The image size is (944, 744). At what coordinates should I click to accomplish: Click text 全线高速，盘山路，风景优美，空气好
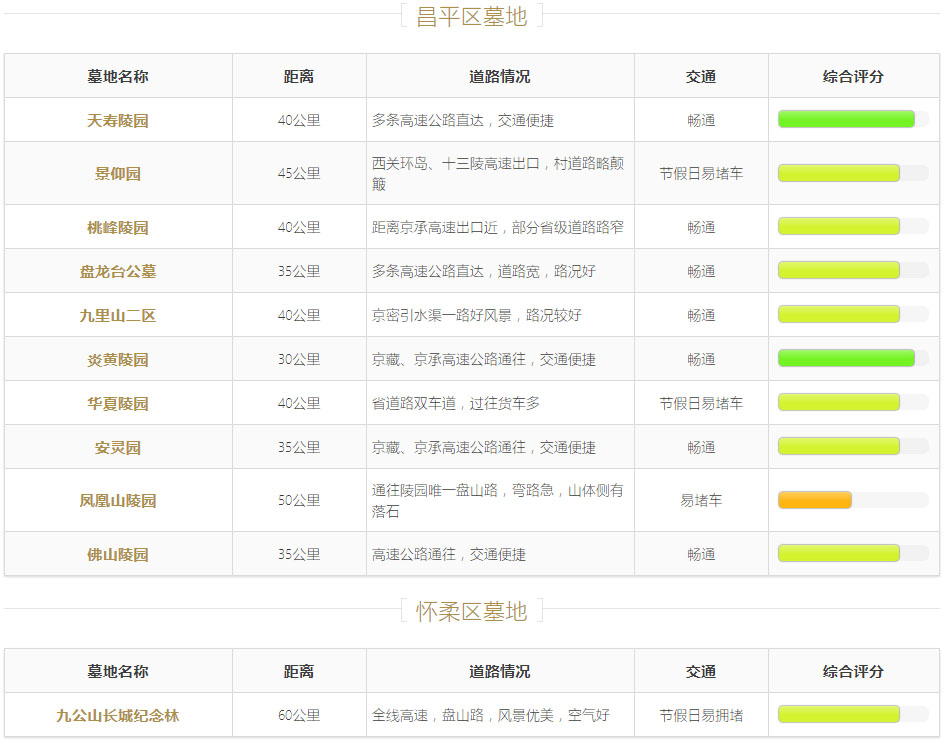pos(491,715)
